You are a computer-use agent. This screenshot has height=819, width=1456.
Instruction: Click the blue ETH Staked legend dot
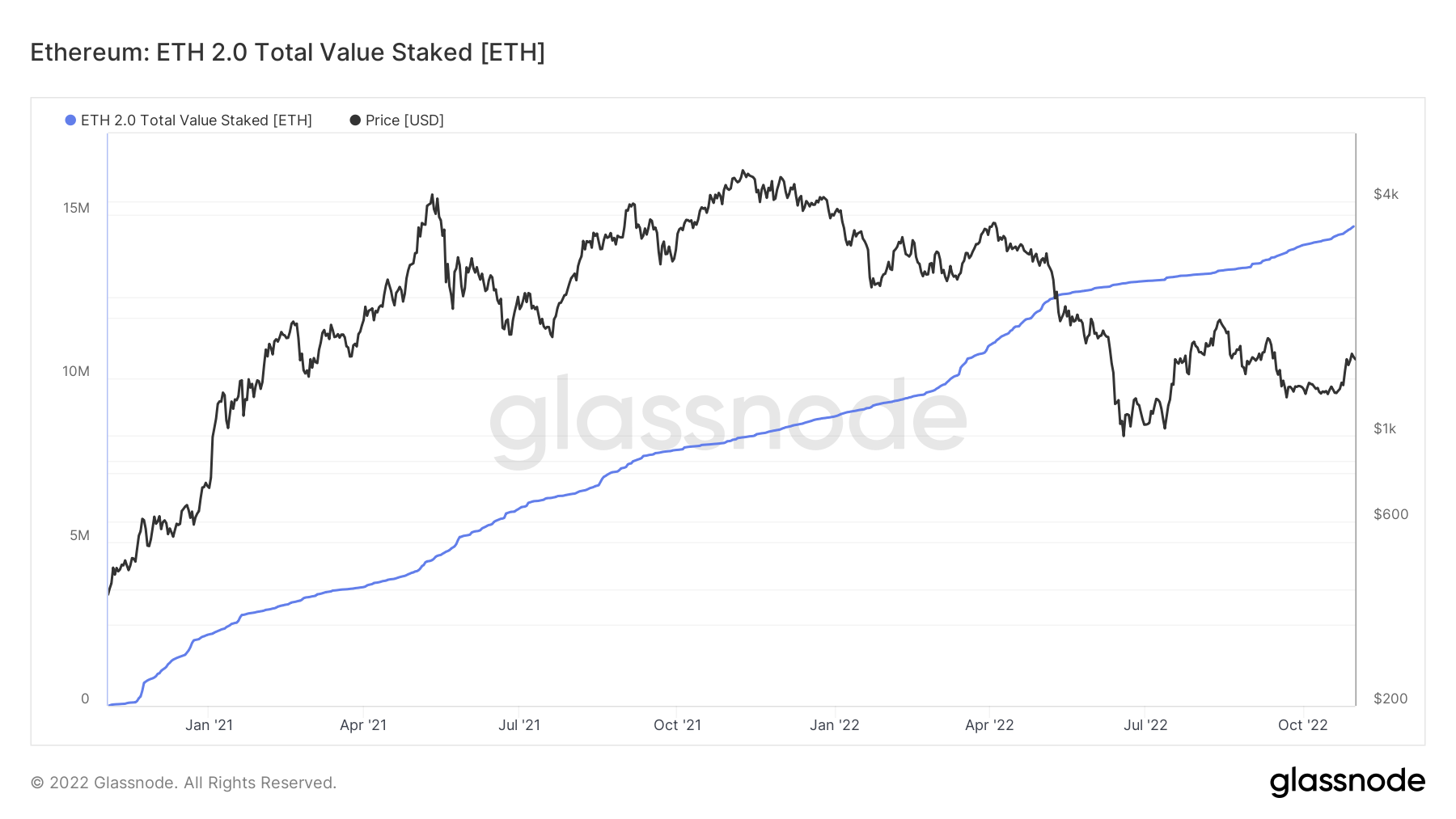tap(70, 120)
